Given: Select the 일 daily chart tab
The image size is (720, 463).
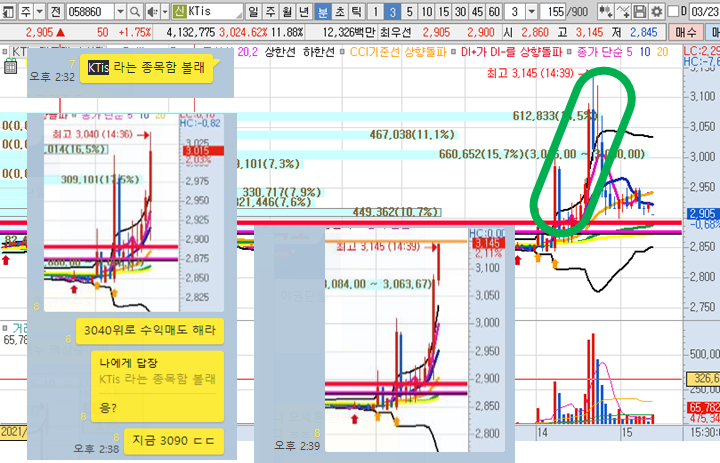Looking at the screenshot, I should pyautogui.click(x=253, y=11).
